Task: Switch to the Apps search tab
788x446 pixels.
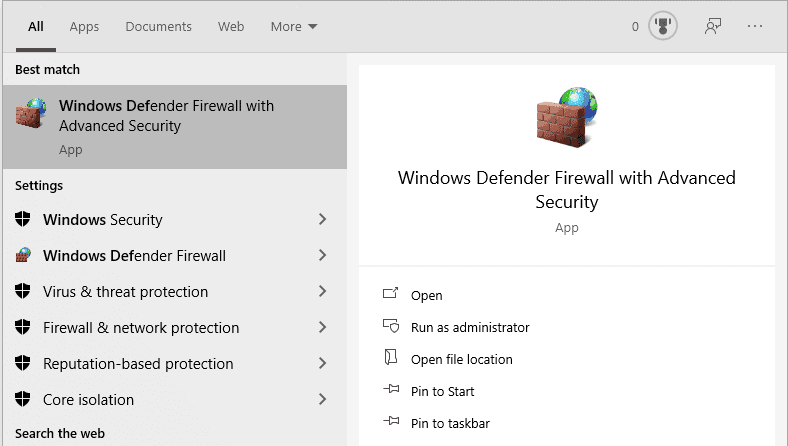Action: (84, 27)
